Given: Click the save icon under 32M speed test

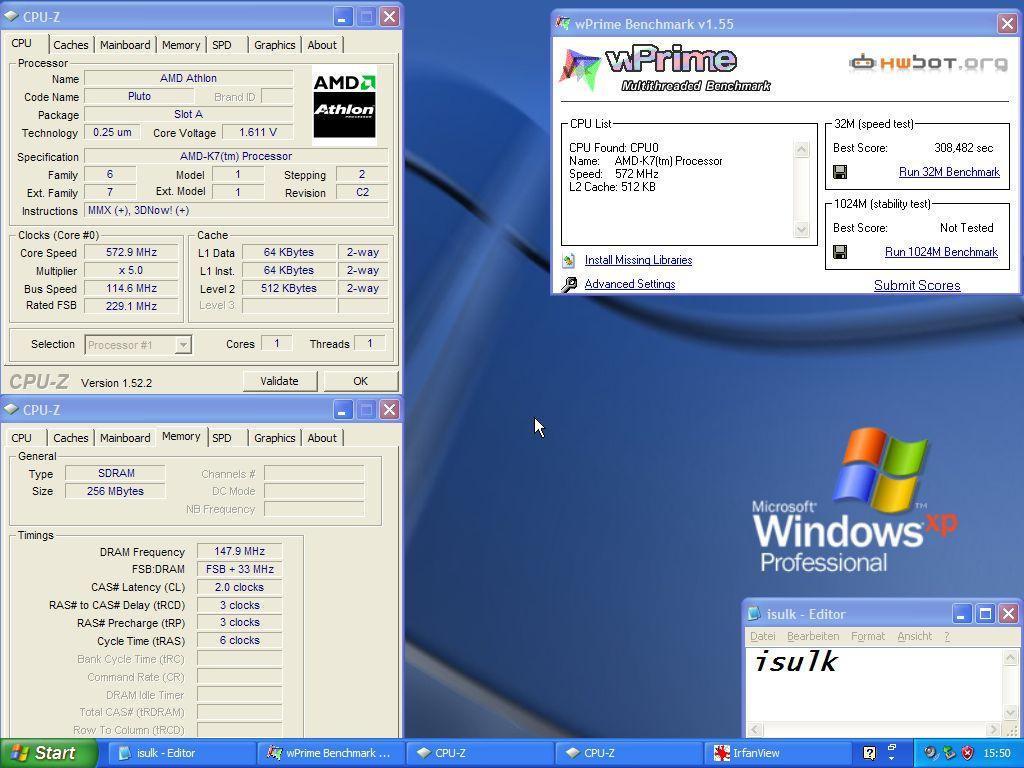Looking at the screenshot, I should click(840, 172).
